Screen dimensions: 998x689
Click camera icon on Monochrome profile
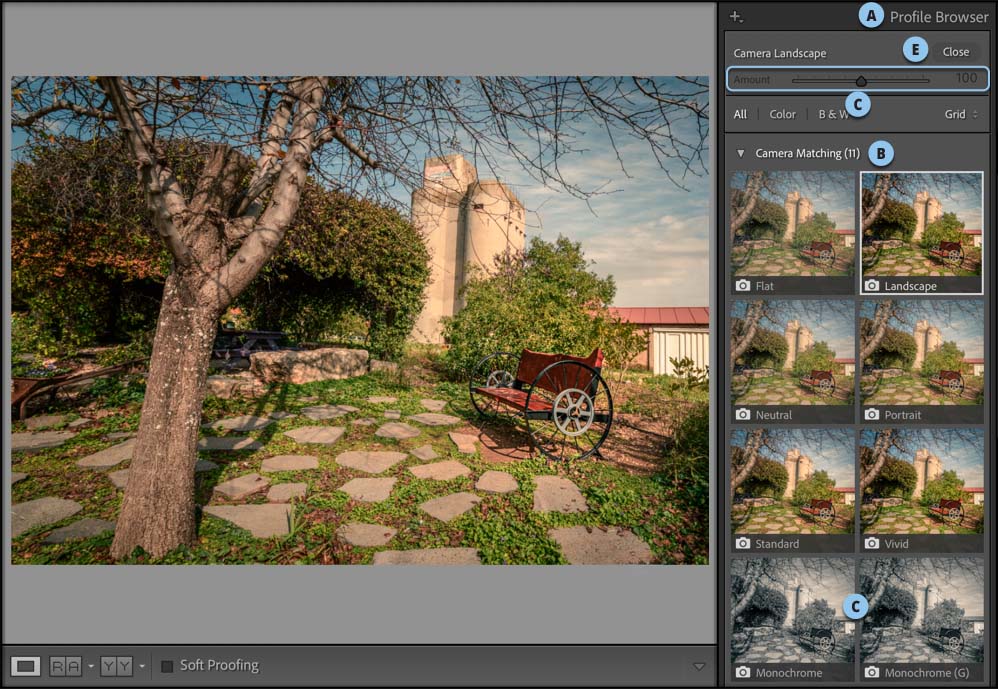742,672
